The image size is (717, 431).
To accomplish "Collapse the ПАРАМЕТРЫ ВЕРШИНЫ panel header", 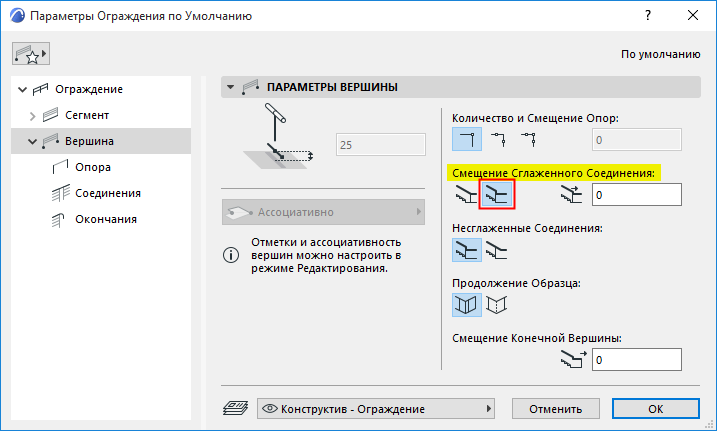I will 231,87.
